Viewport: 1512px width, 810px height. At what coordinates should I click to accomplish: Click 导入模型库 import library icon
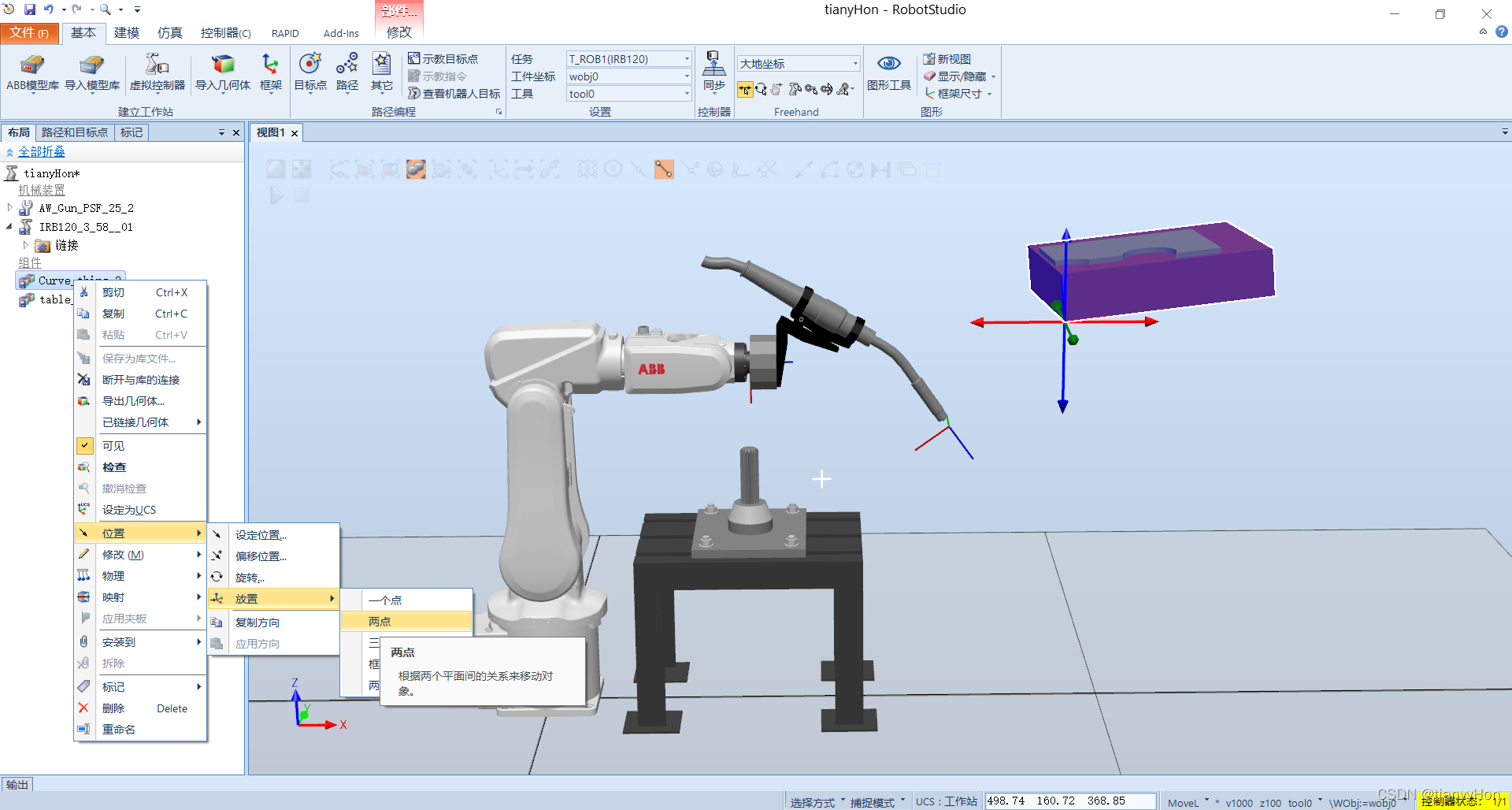[x=92, y=73]
